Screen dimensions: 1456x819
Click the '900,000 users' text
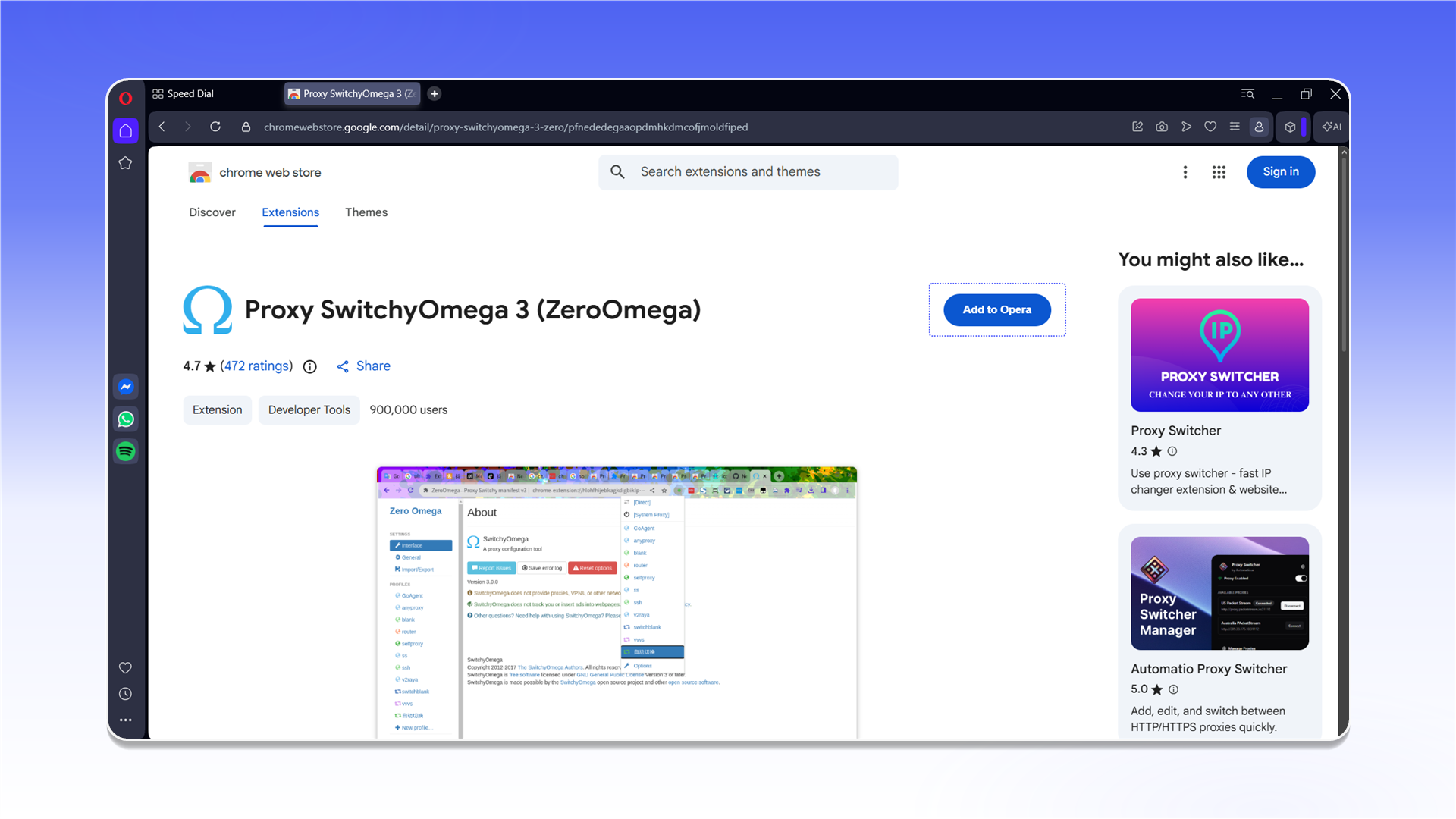pos(409,410)
